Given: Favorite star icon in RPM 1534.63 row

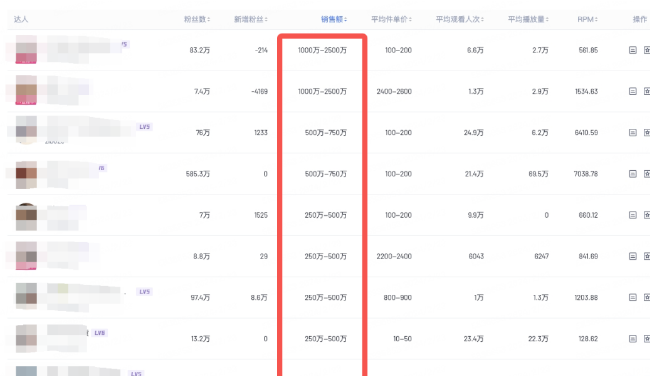Looking at the screenshot, I should coord(647,91).
